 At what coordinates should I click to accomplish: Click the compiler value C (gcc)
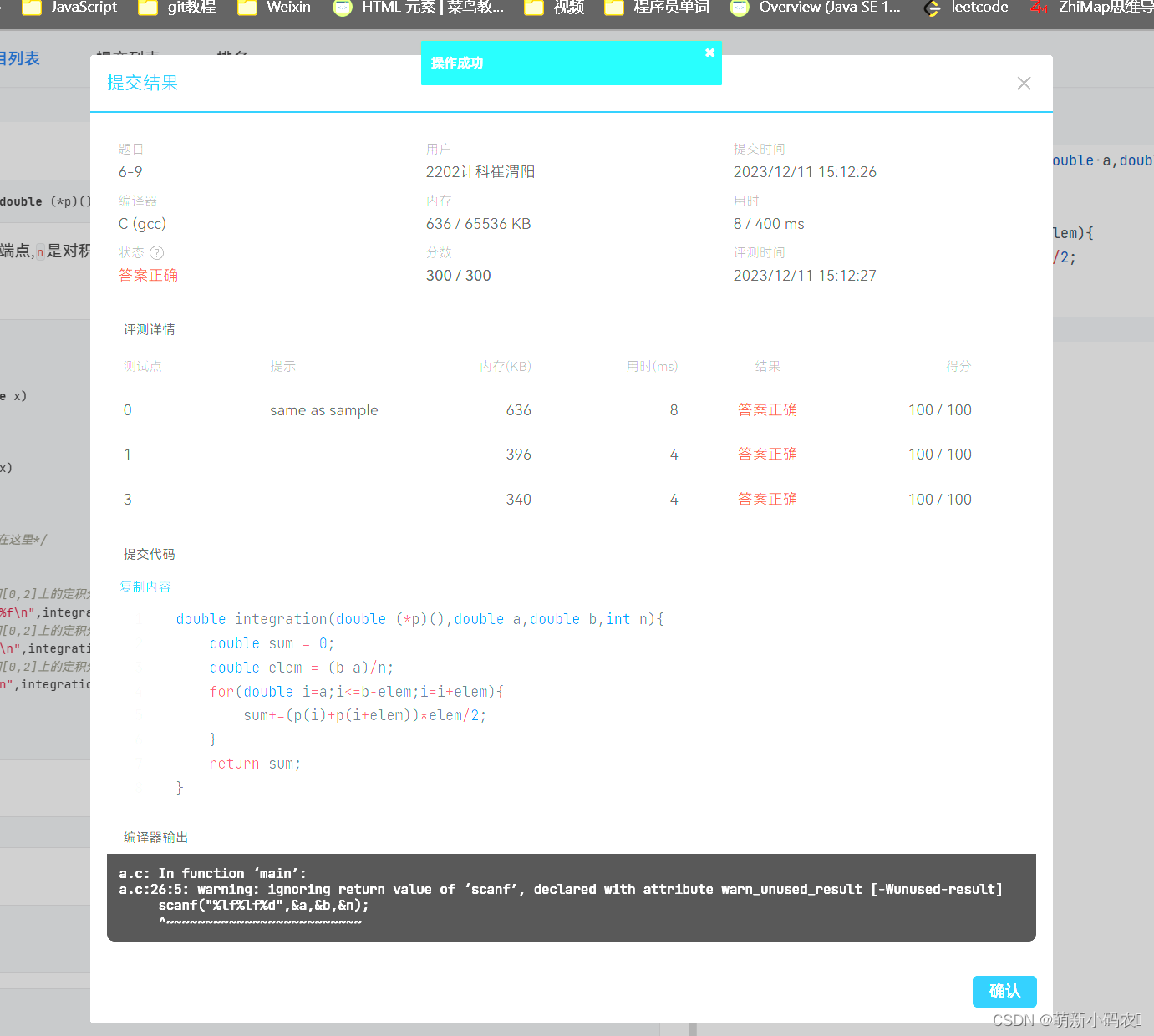[x=142, y=223]
